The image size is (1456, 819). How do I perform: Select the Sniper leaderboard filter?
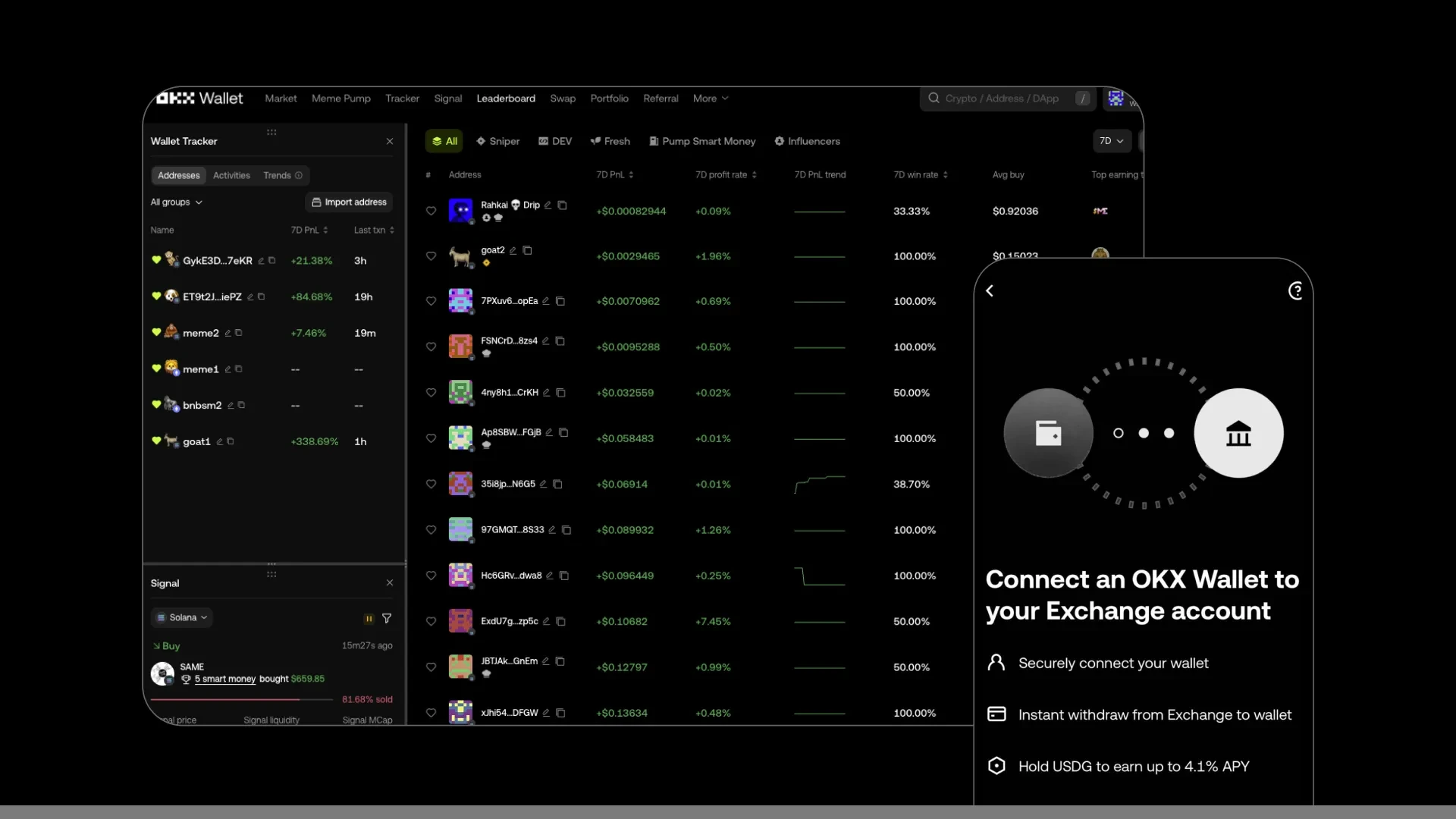click(x=498, y=141)
